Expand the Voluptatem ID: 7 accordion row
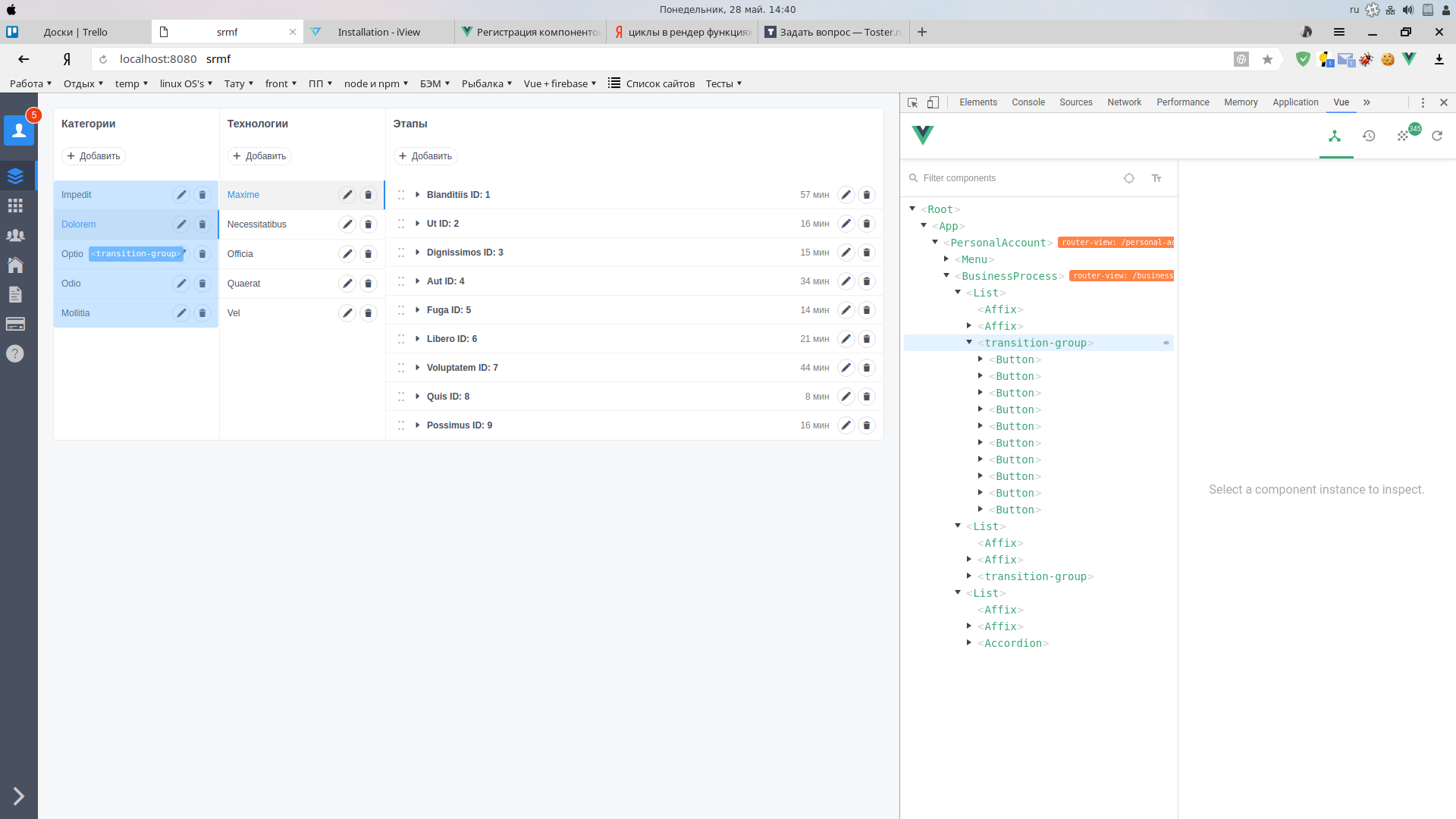Image resolution: width=1456 pixels, height=819 pixels. 418,368
